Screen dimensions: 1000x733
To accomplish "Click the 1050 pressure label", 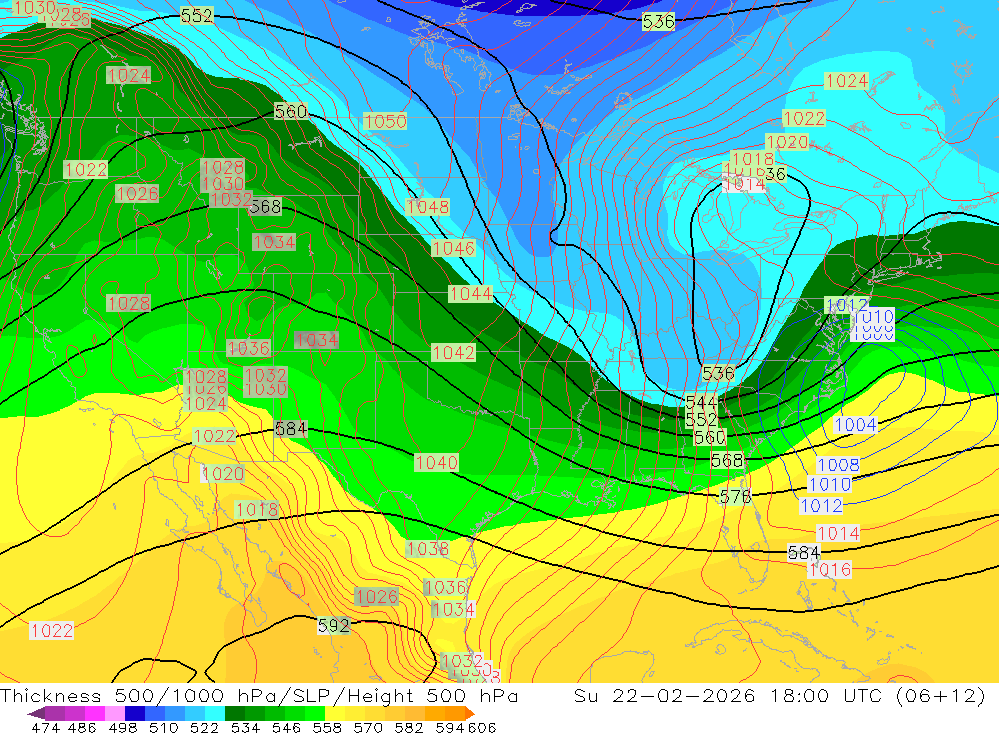I will point(385,121).
